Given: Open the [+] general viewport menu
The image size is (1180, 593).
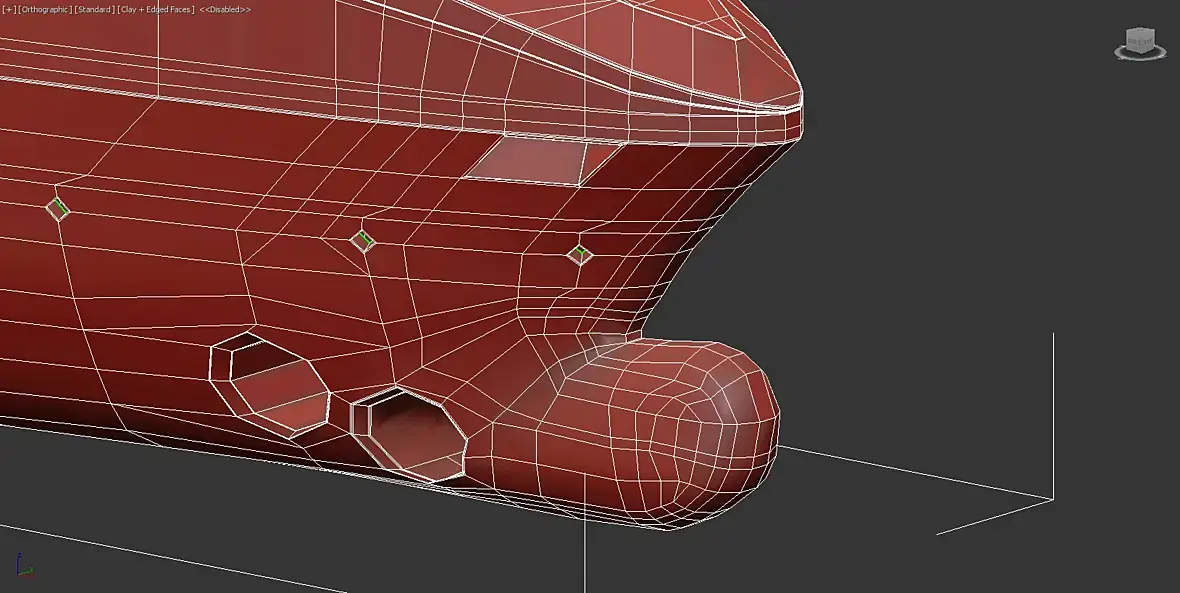Looking at the screenshot, I should click(9, 10).
